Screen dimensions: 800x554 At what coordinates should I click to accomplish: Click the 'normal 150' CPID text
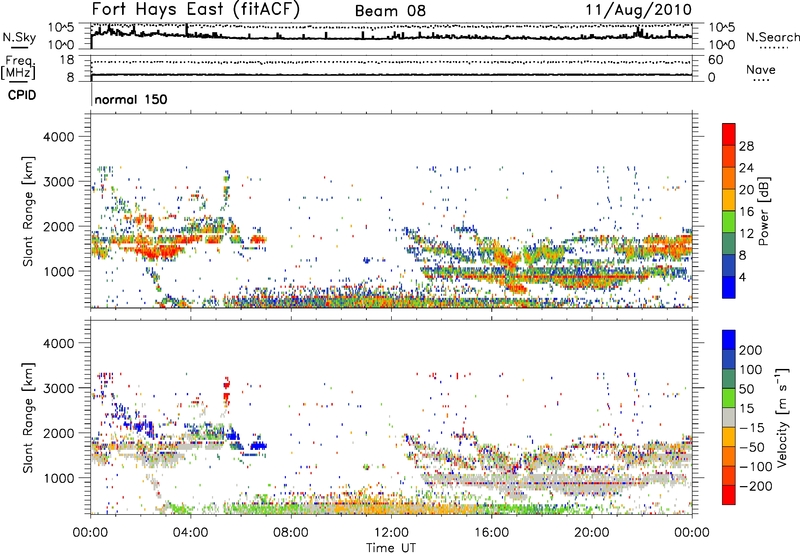(131, 99)
